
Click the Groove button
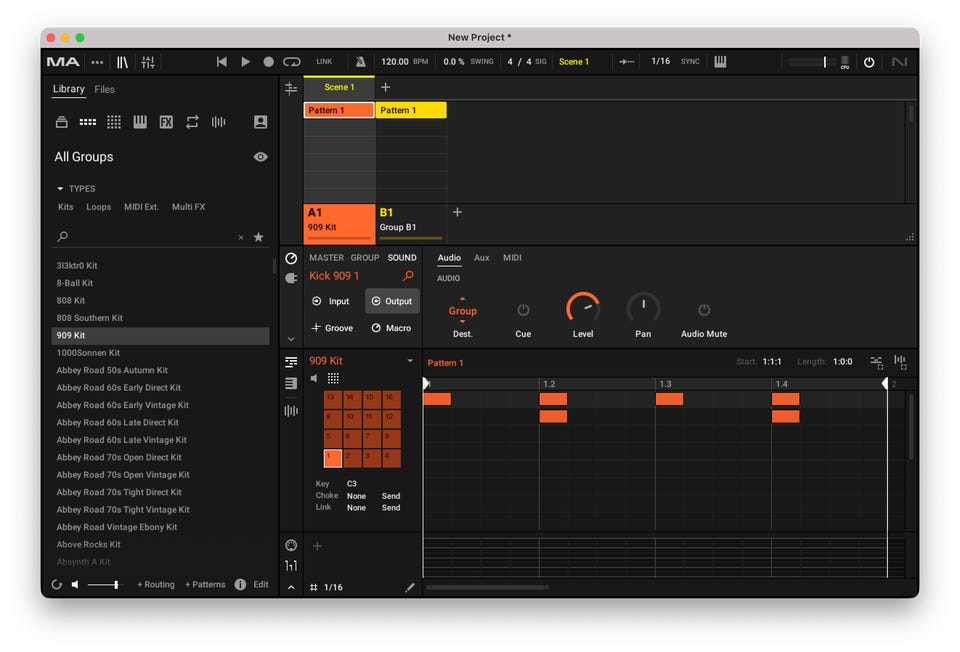tap(333, 328)
